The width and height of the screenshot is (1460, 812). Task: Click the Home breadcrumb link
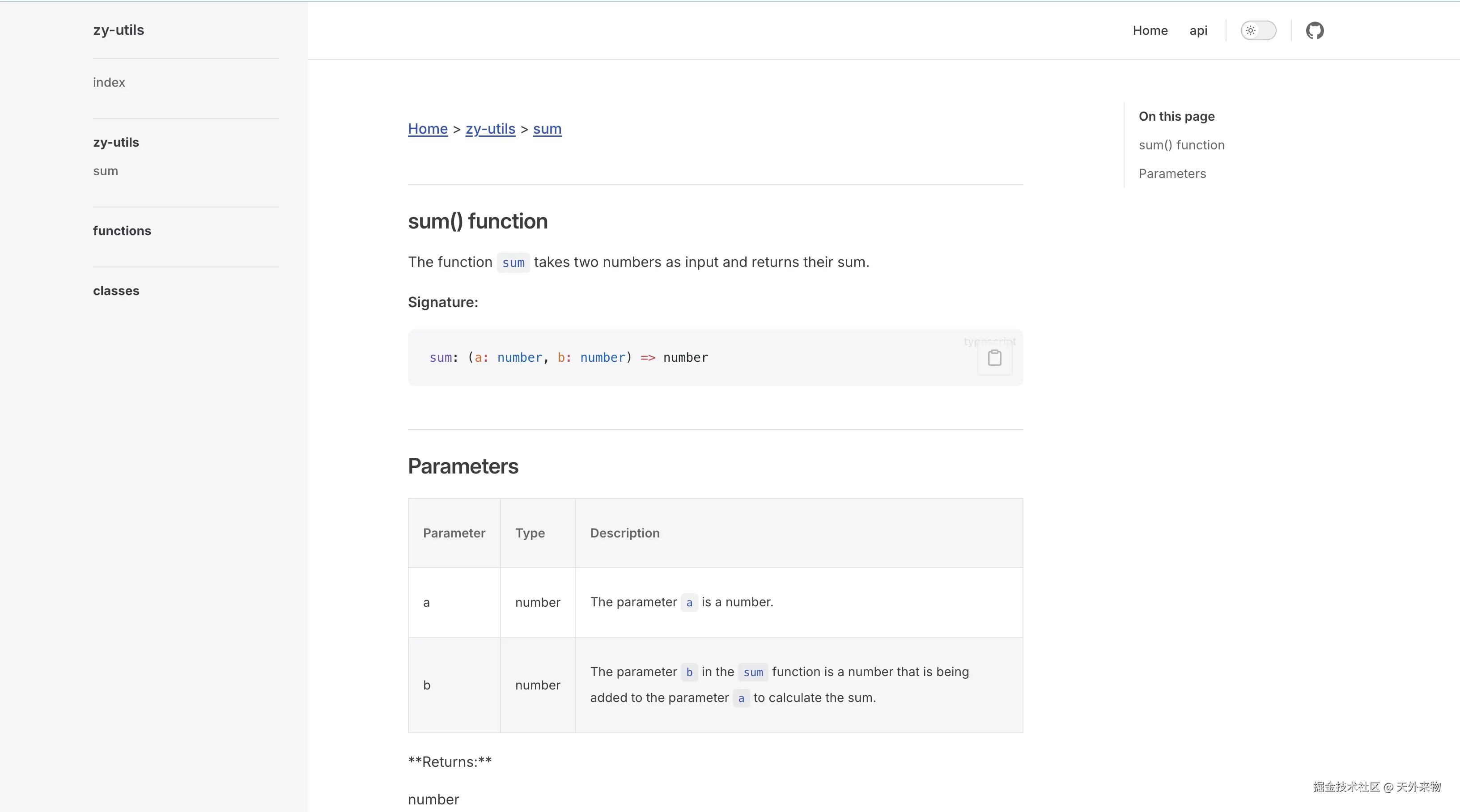(427, 129)
